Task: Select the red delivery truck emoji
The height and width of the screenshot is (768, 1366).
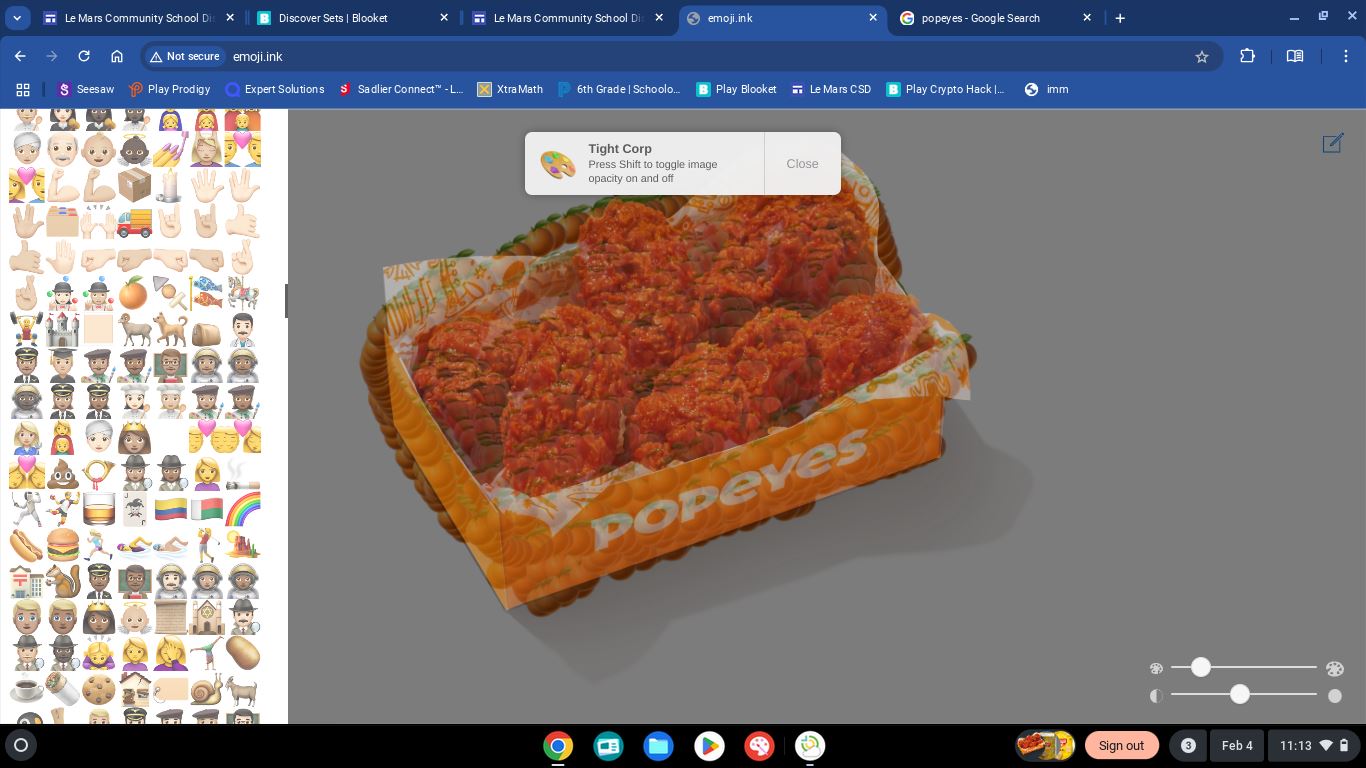Action: [134, 222]
